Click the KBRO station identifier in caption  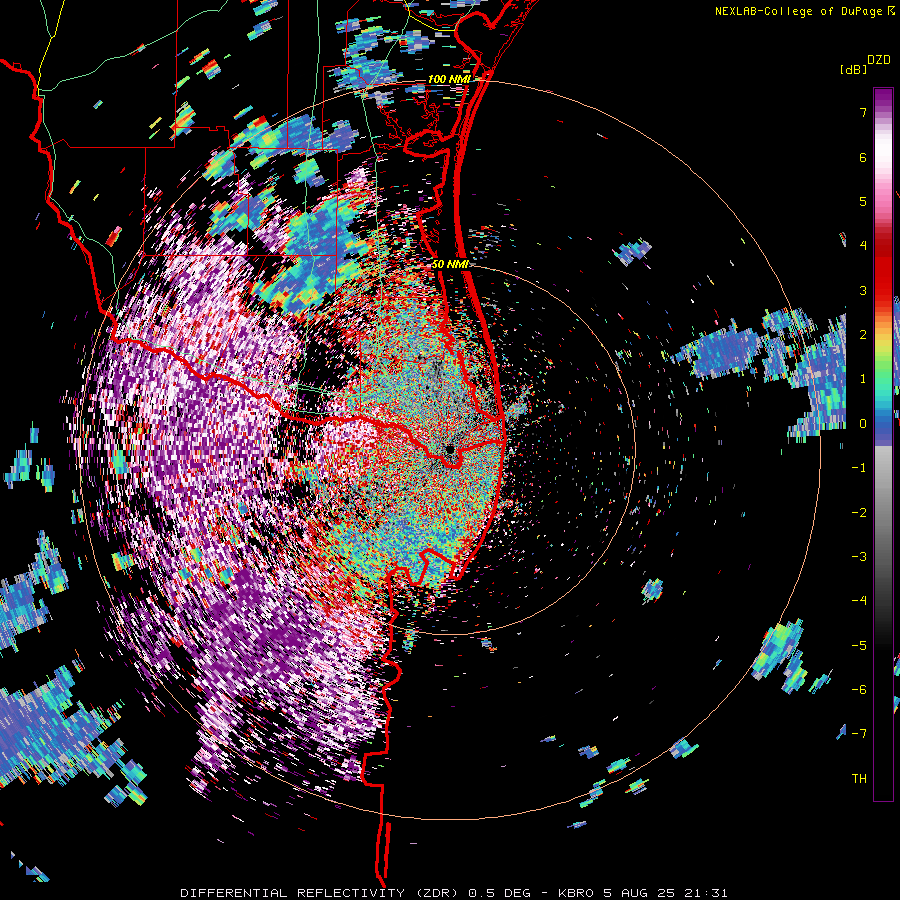(x=576, y=893)
